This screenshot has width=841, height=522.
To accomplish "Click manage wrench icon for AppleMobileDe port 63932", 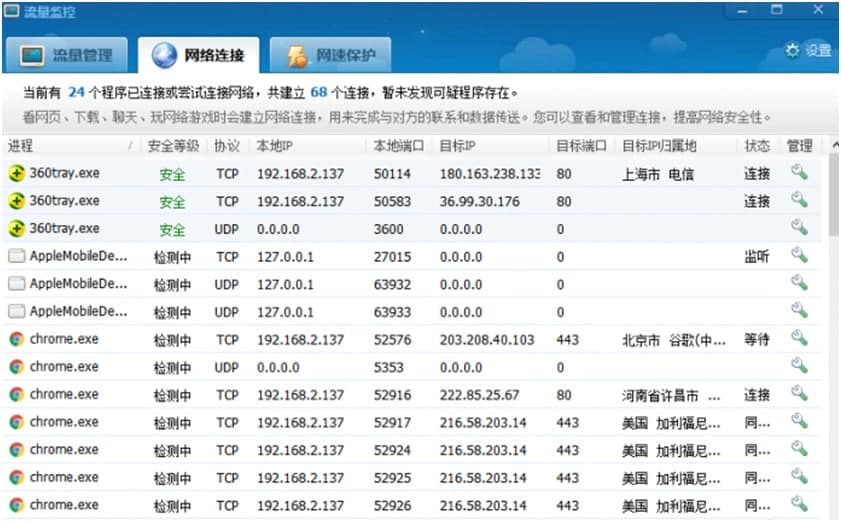I will pos(799,283).
